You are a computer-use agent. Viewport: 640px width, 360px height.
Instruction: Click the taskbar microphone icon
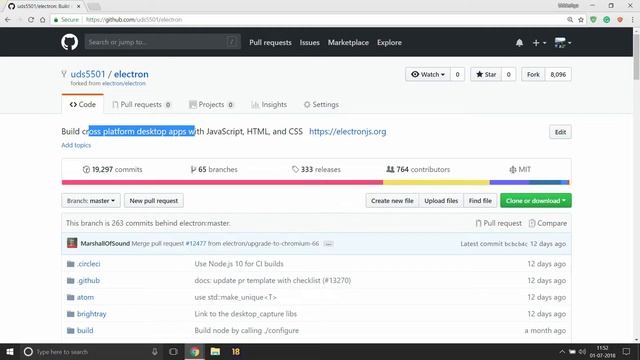click(x=155, y=351)
